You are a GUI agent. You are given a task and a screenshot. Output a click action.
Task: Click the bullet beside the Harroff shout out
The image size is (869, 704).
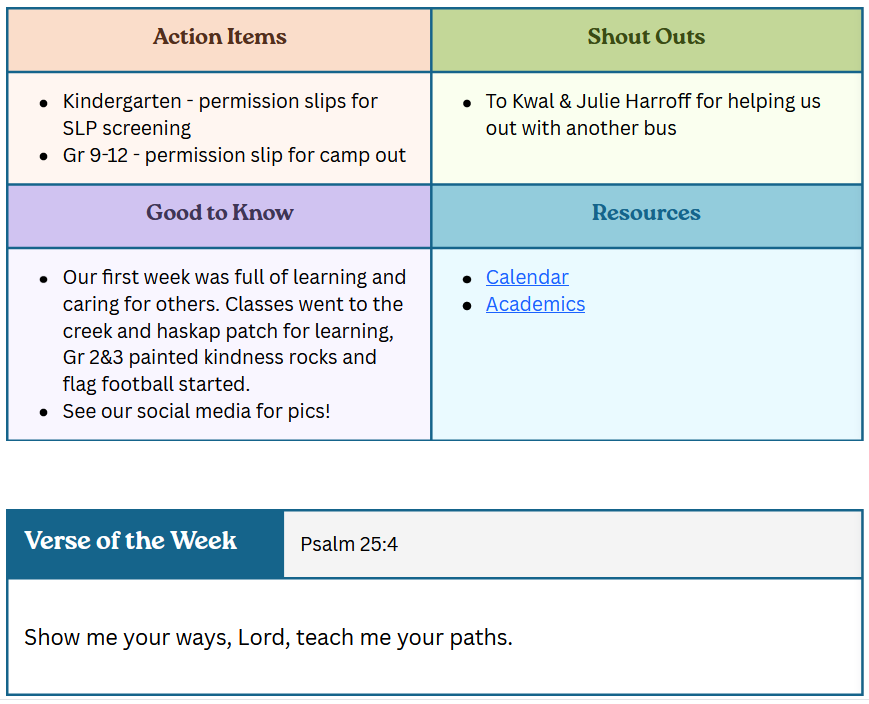pyautogui.click(x=467, y=103)
